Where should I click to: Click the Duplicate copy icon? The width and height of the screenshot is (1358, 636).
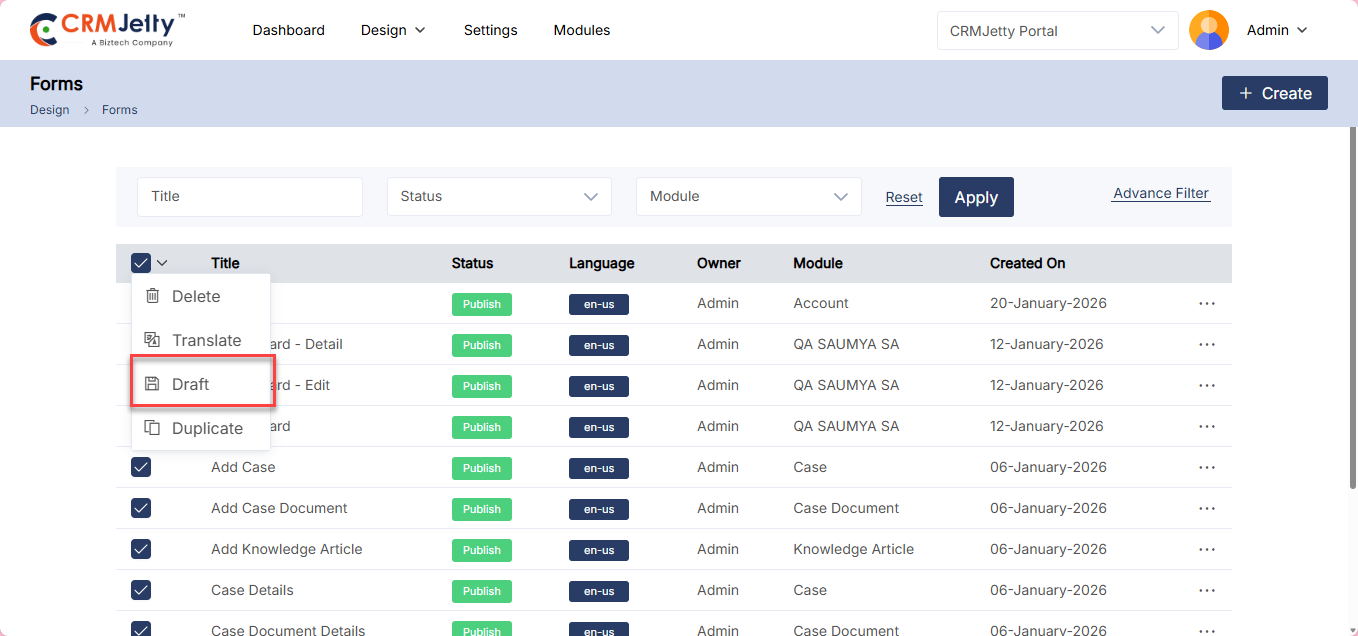click(152, 428)
